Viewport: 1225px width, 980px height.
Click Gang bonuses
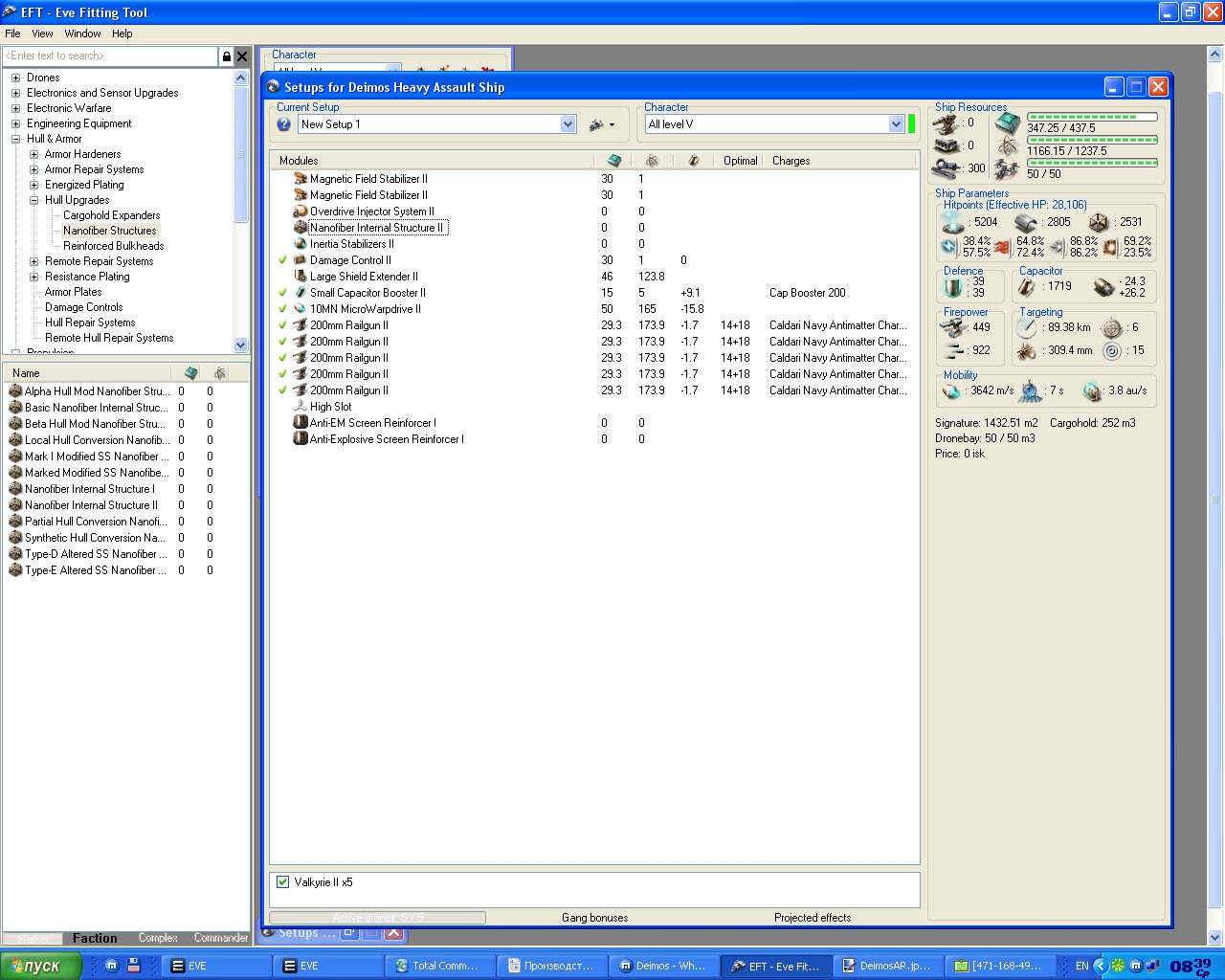(x=595, y=918)
